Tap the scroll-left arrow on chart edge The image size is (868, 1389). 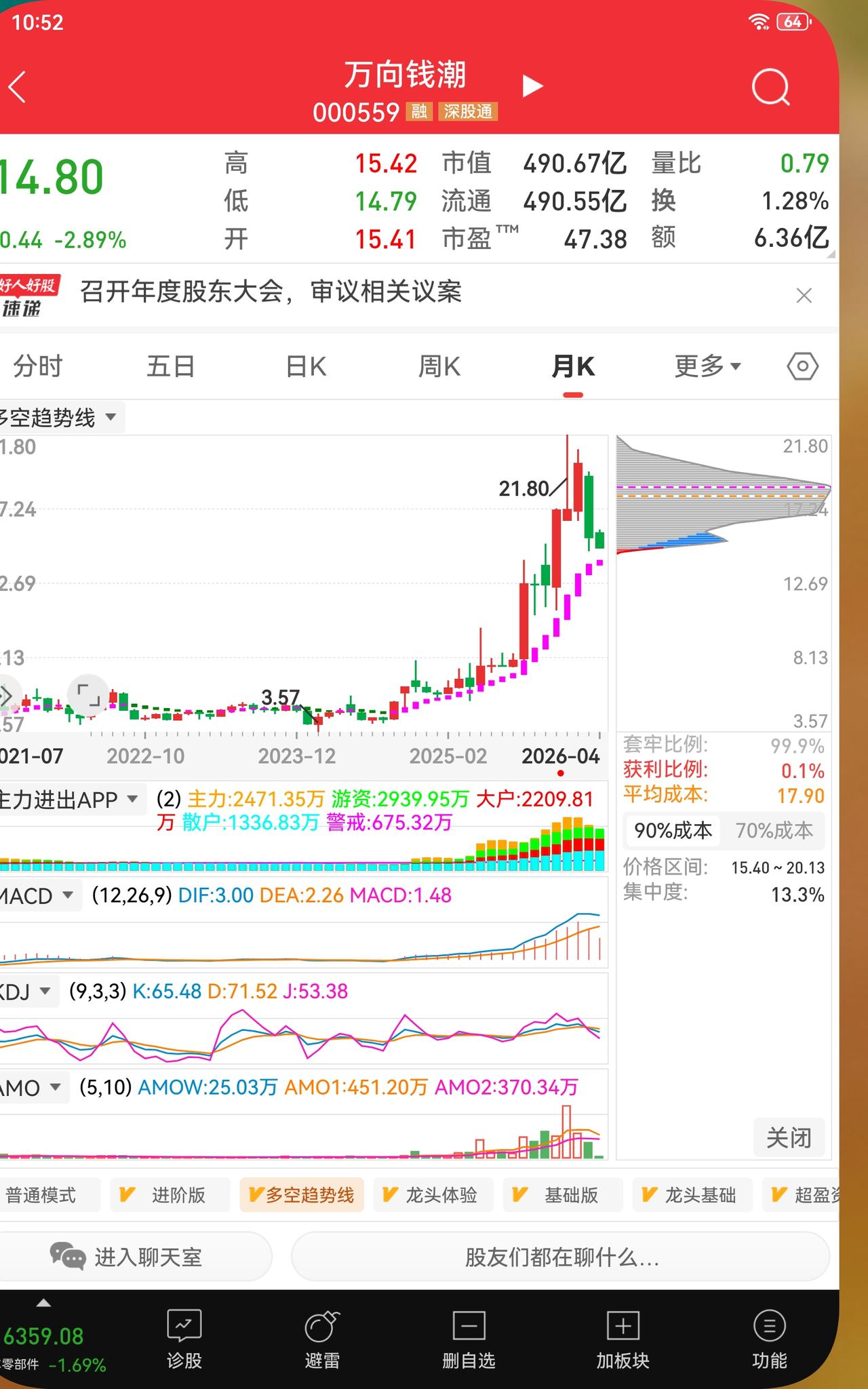pos(6,695)
